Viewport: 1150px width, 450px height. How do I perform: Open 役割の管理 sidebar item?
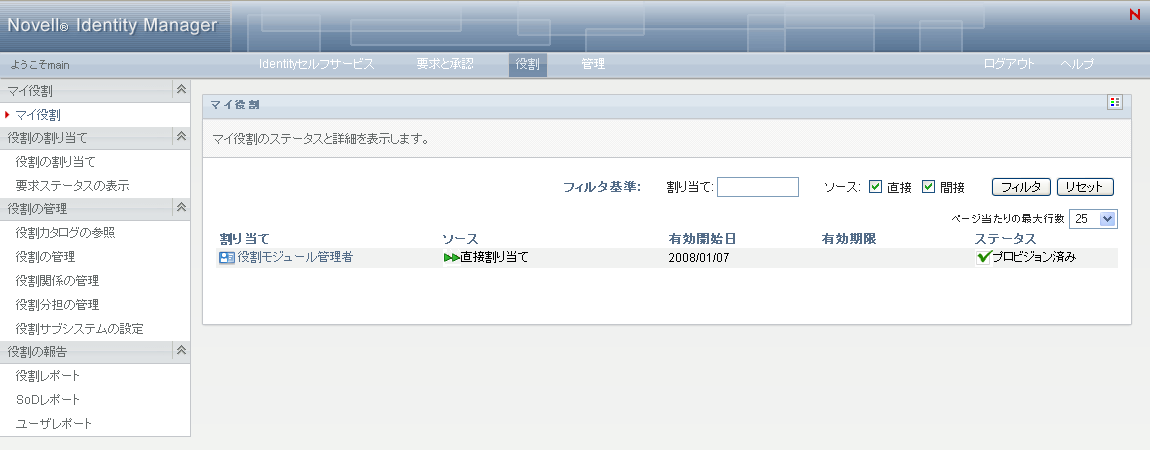[x=45, y=257]
